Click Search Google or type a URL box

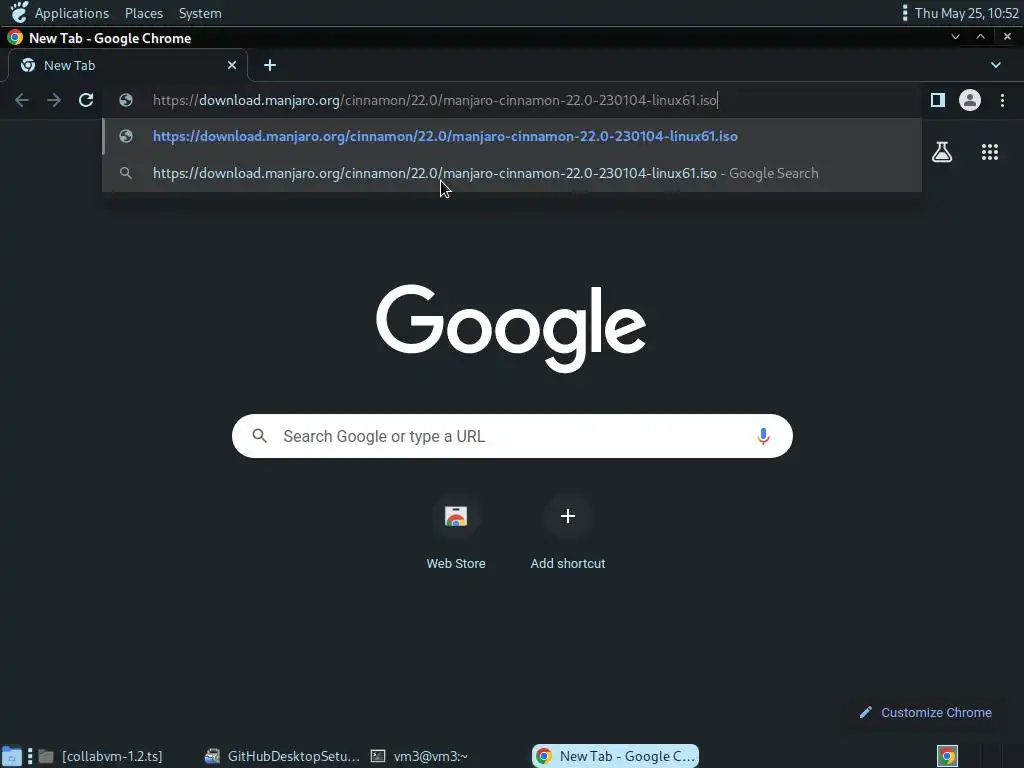(x=512, y=436)
